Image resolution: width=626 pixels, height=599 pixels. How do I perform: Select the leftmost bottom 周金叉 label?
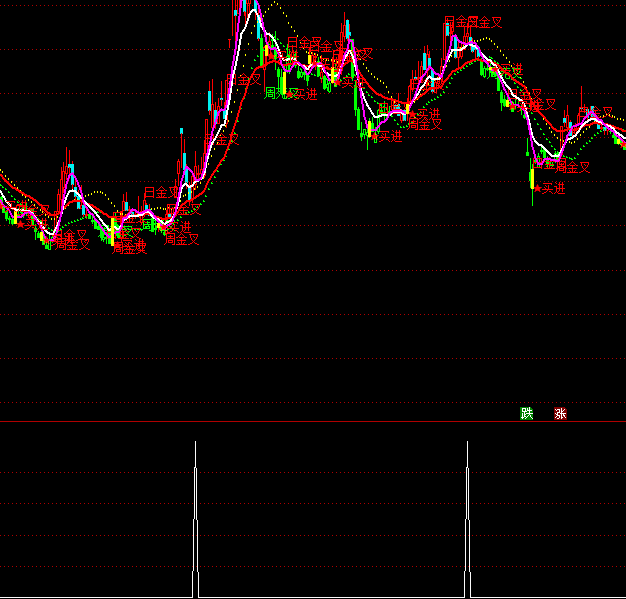pyautogui.click(x=72, y=244)
